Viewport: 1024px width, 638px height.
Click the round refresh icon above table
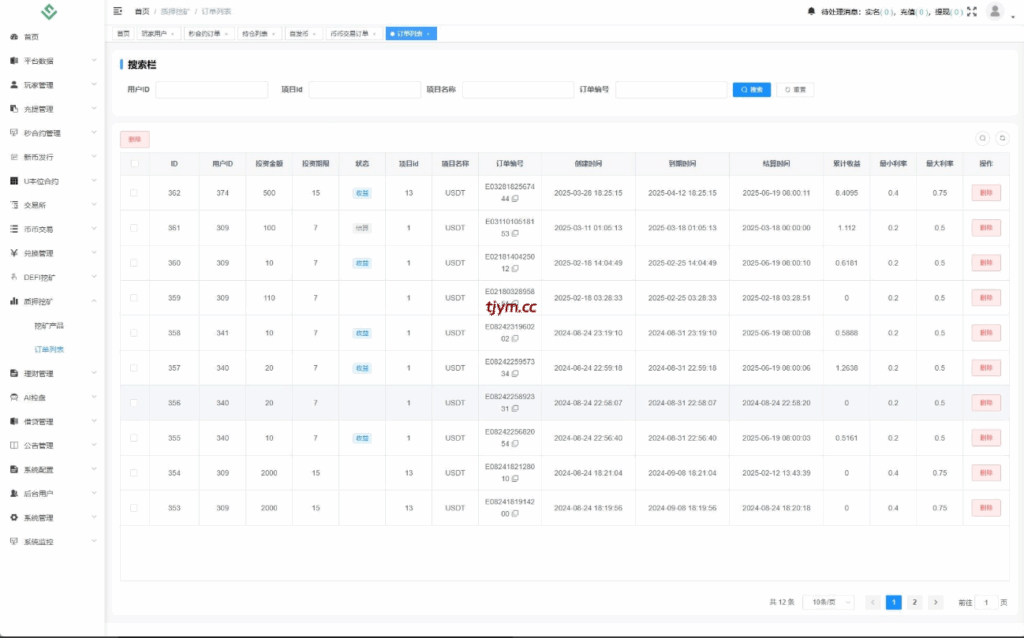(x=1002, y=139)
